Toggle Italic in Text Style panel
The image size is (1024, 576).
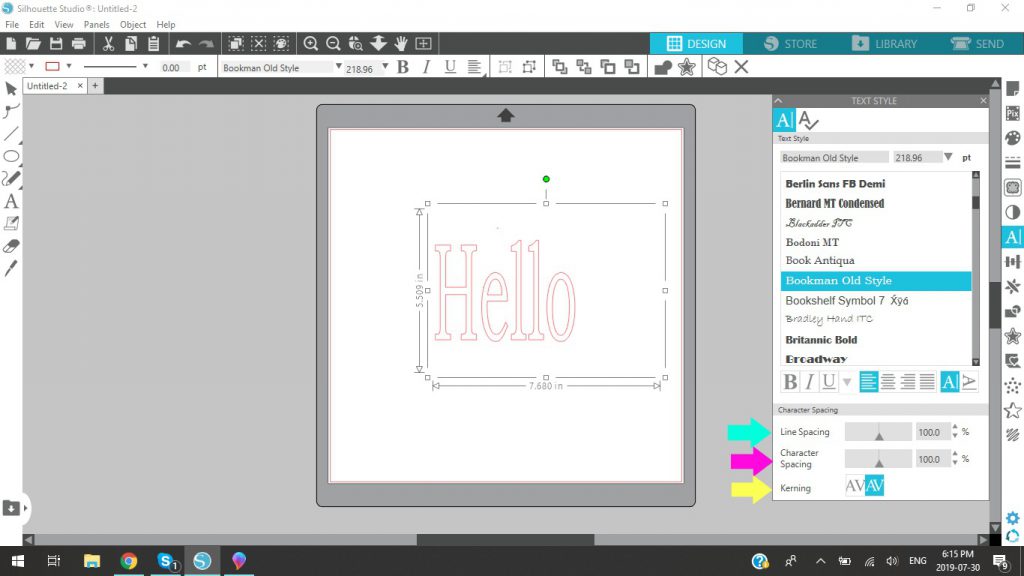tap(810, 381)
